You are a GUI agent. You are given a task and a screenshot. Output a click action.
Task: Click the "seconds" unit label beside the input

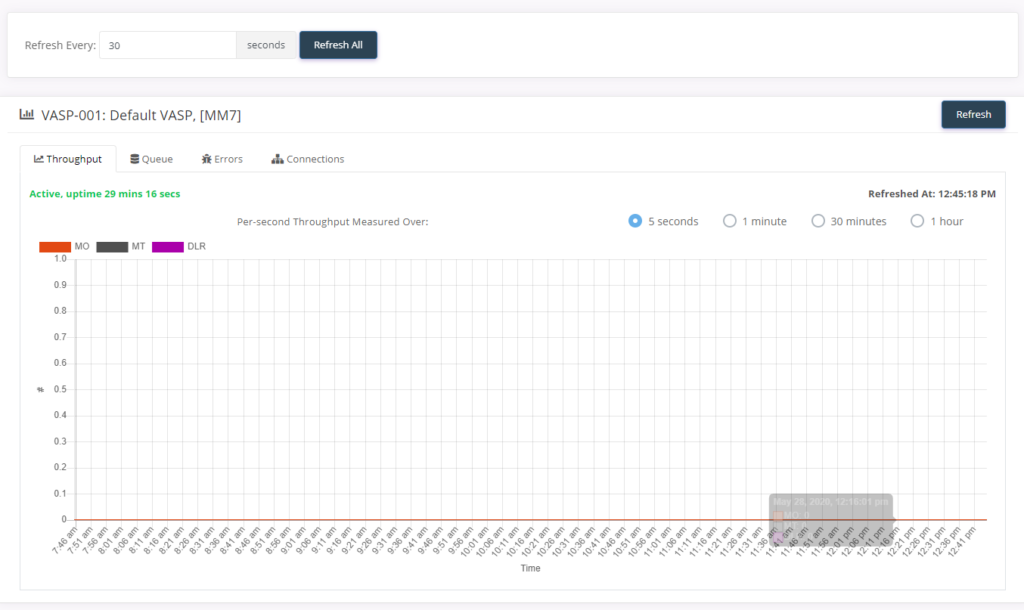point(266,45)
